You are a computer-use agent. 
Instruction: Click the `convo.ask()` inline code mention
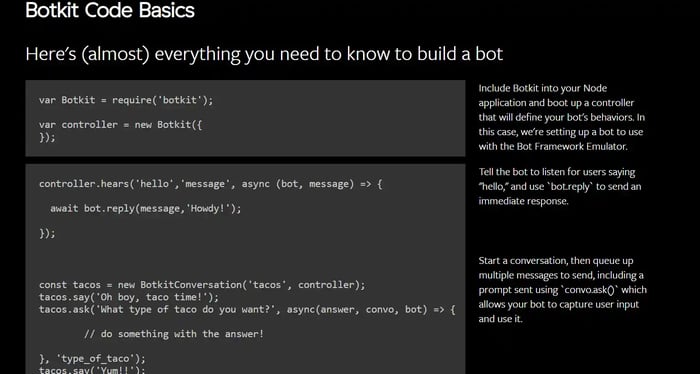point(589,290)
